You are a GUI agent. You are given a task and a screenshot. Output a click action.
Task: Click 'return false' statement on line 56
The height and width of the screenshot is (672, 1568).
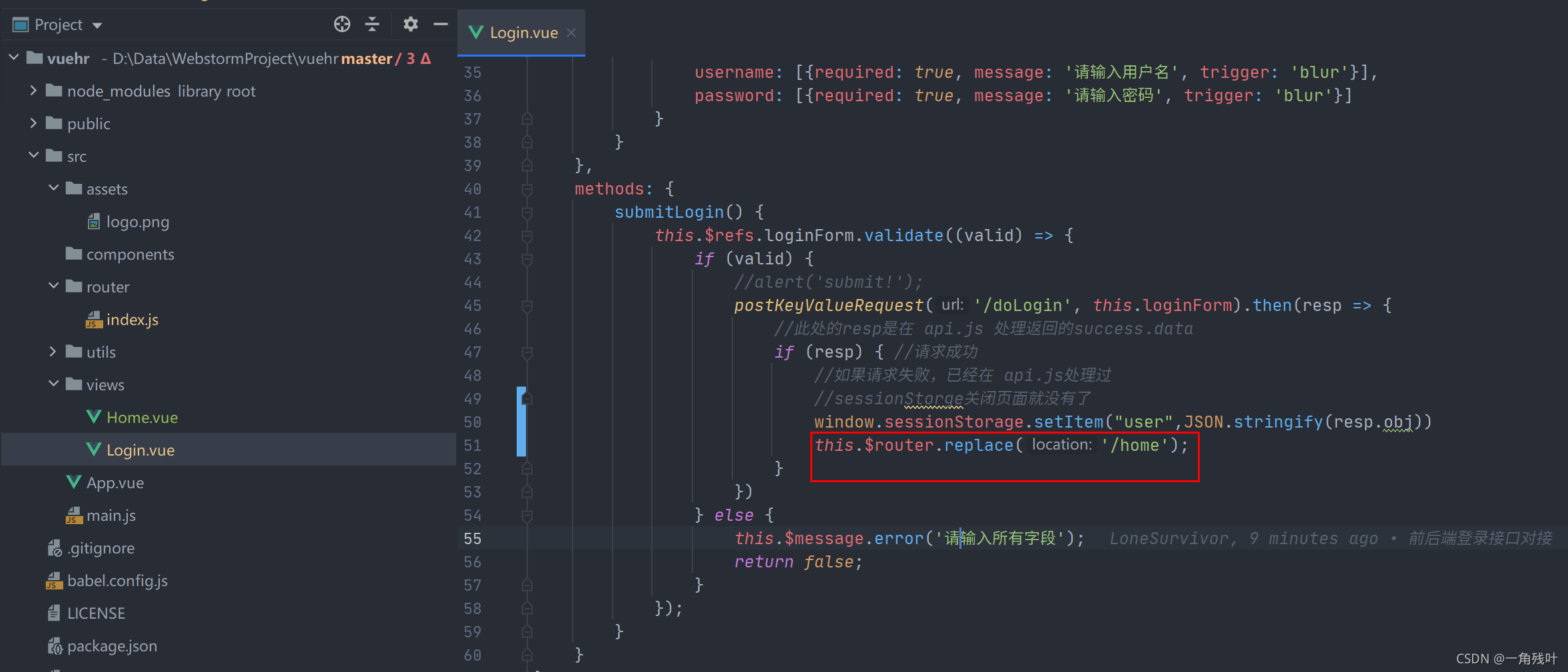tap(798, 561)
